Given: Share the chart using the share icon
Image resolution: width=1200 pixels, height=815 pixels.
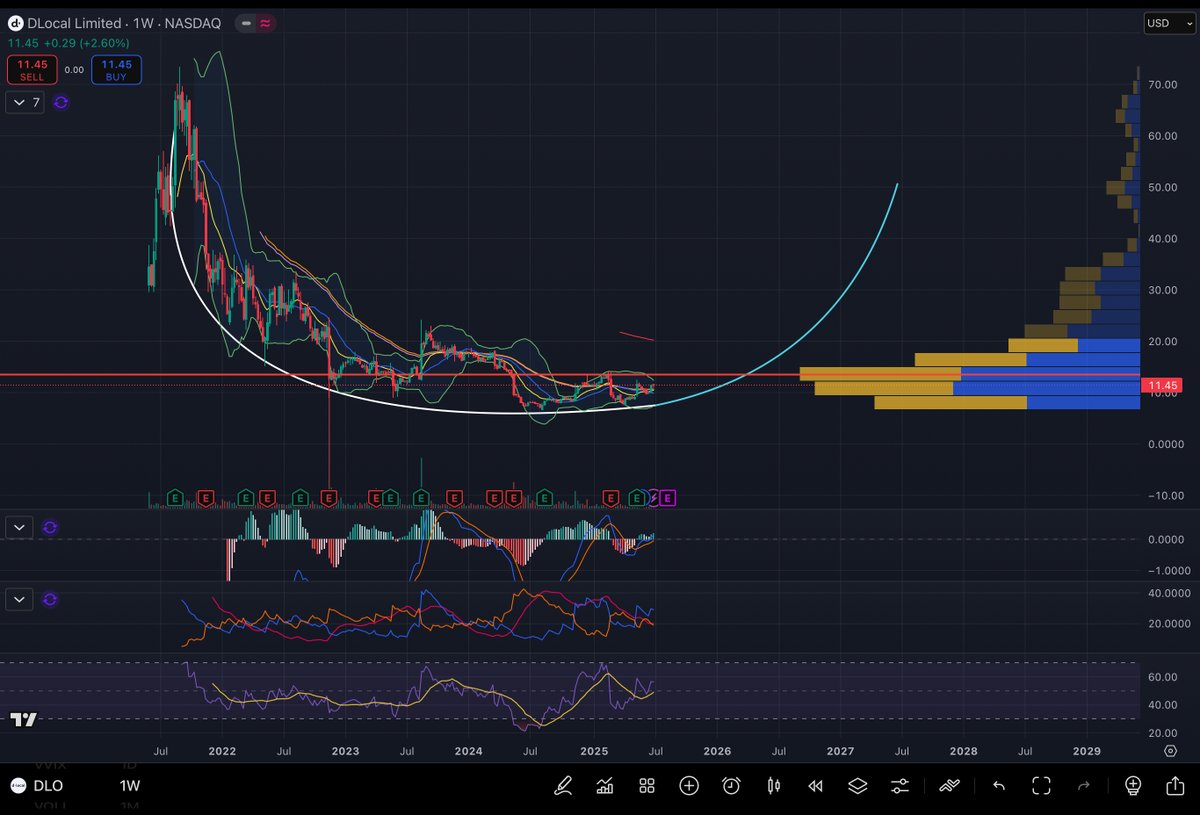Looking at the screenshot, I should point(1174,785).
